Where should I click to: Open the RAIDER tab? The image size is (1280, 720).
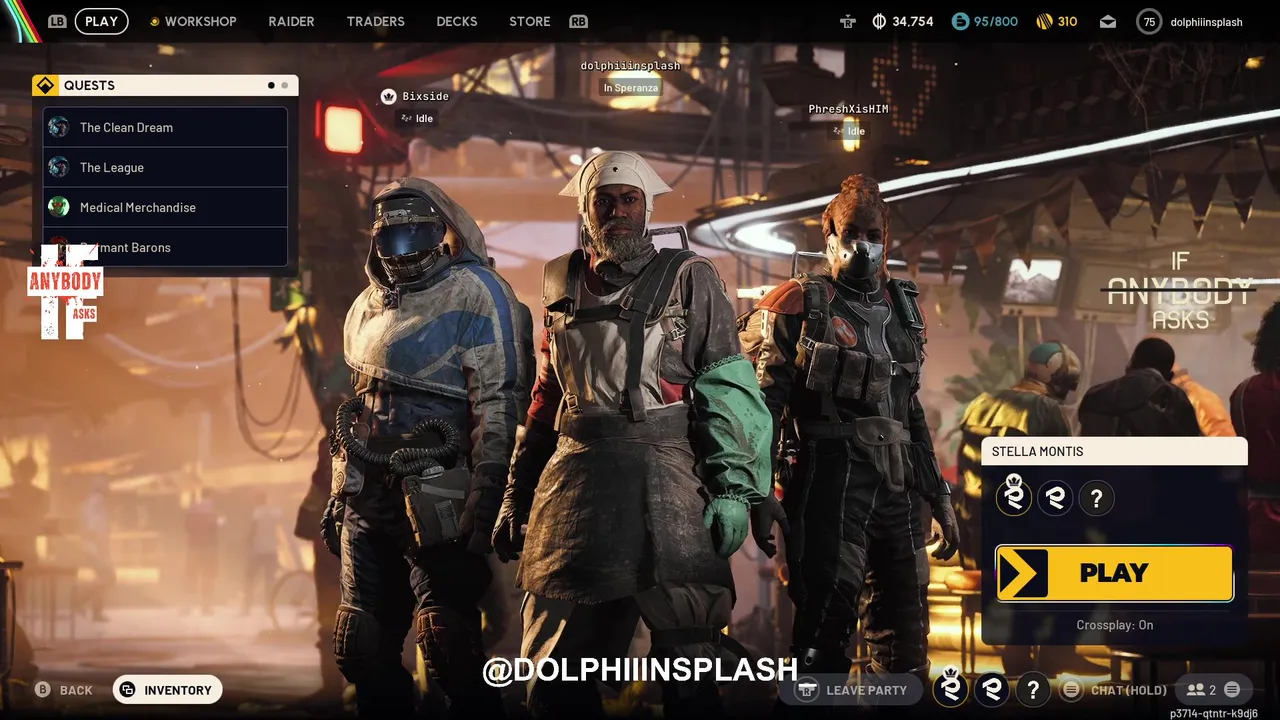pos(291,21)
